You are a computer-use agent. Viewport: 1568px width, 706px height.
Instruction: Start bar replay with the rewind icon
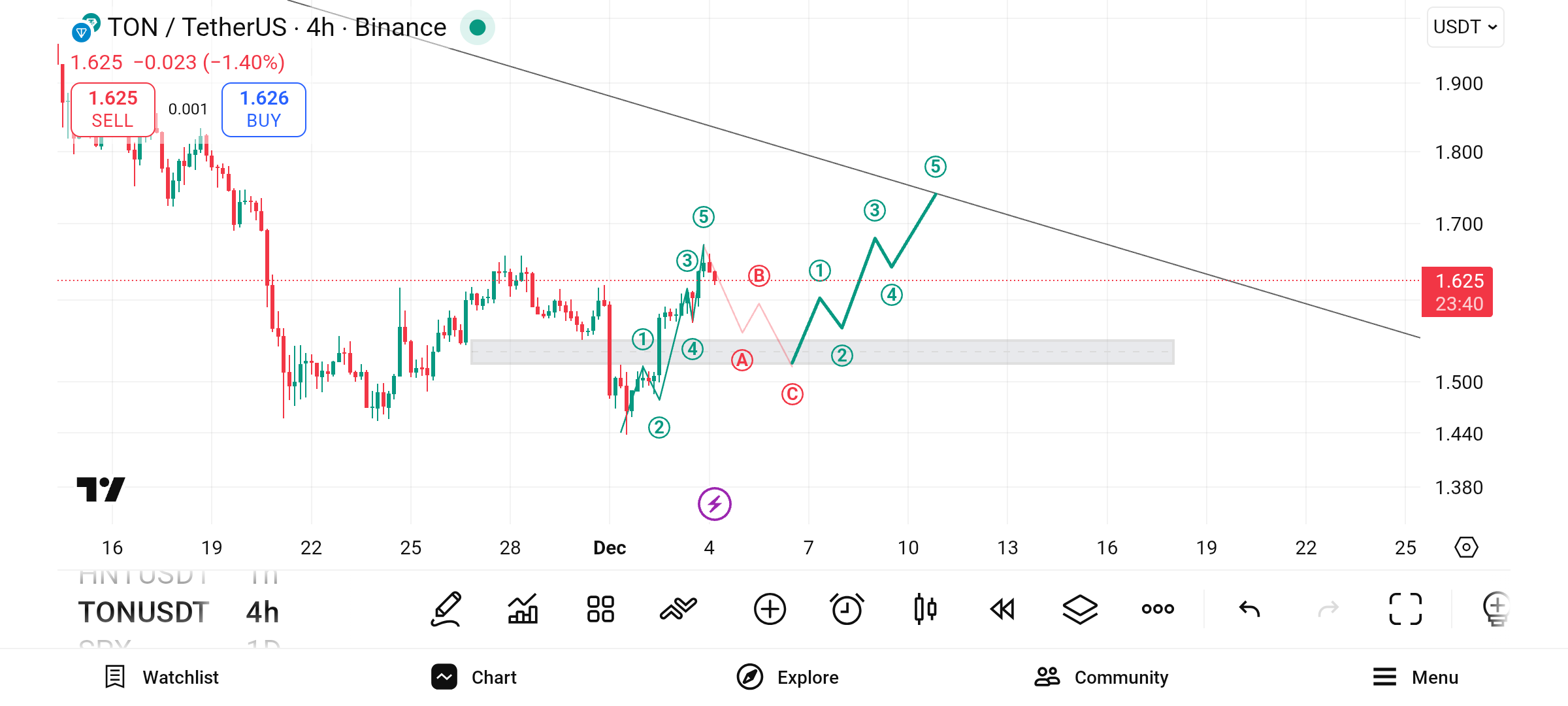(1002, 609)
